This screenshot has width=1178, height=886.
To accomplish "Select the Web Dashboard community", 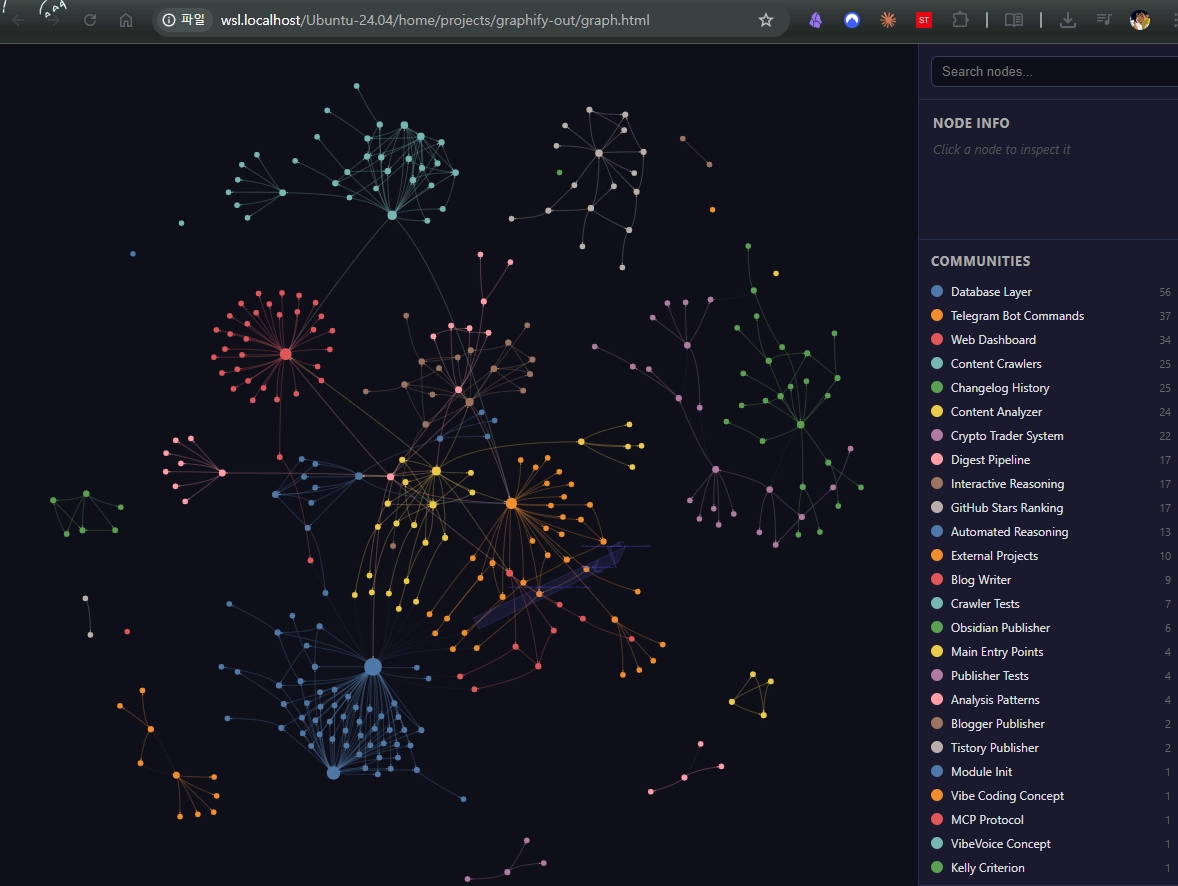I will [1050, 340].
